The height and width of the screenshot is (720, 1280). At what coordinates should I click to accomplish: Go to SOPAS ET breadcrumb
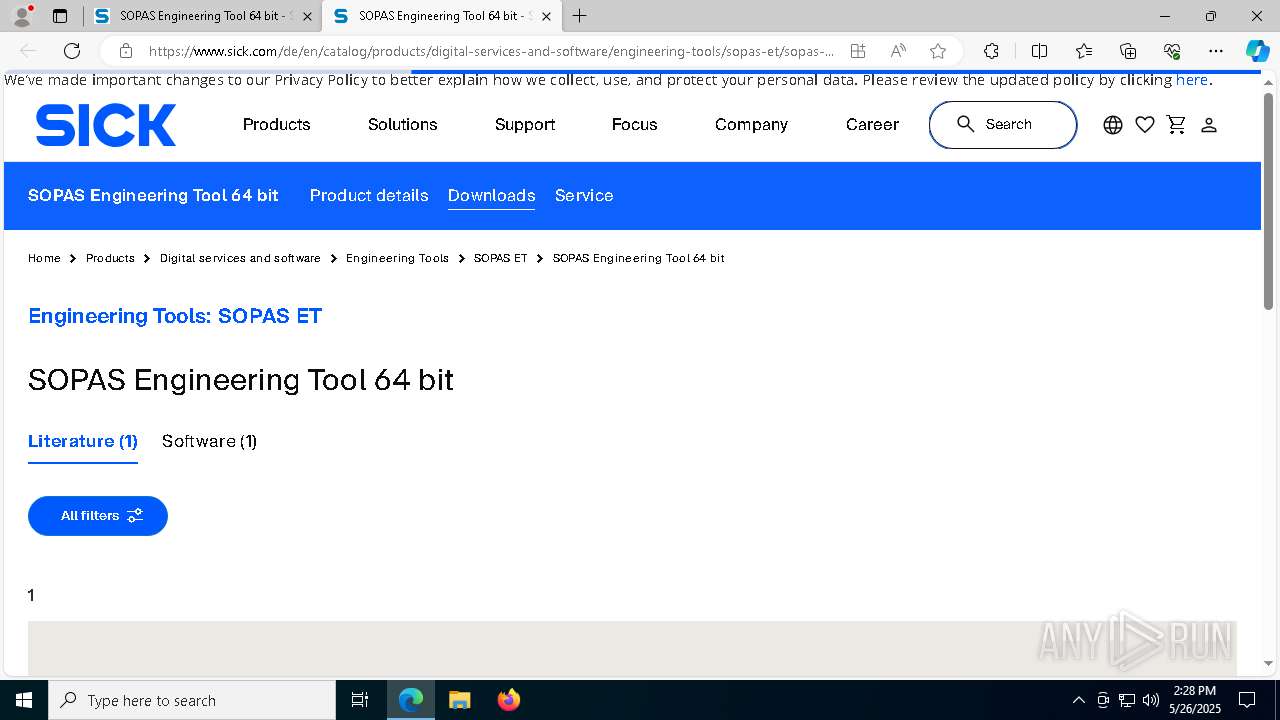coord(500,258)
